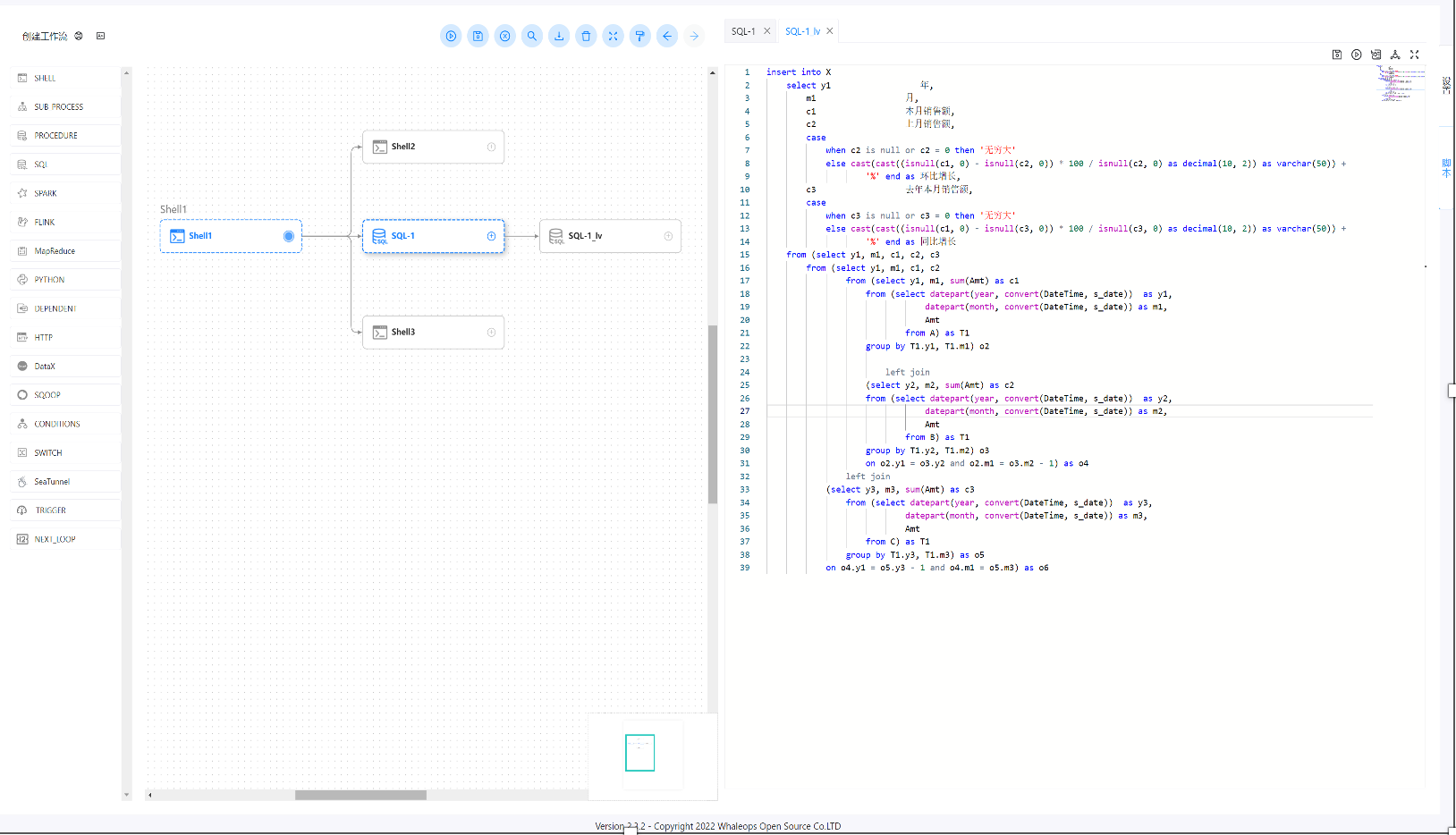The image size is (1456, 835).
Task: Go back with the left arrow icon
Action: pos(667,36)
